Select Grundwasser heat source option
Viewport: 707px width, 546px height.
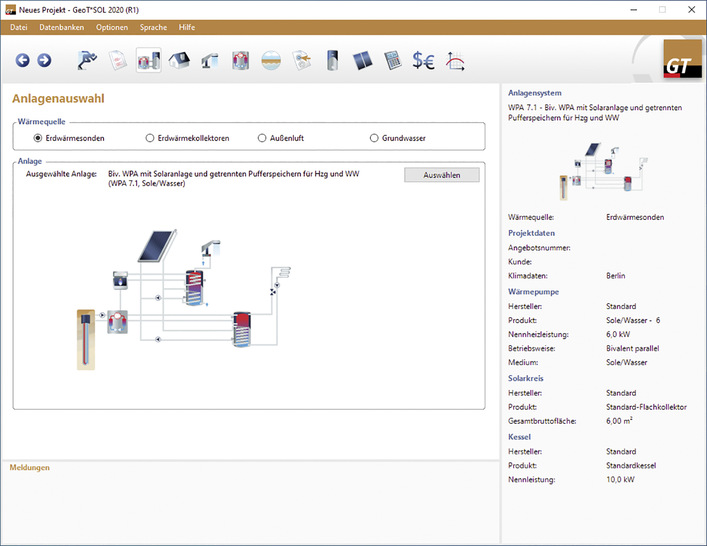tap(374, 138)
